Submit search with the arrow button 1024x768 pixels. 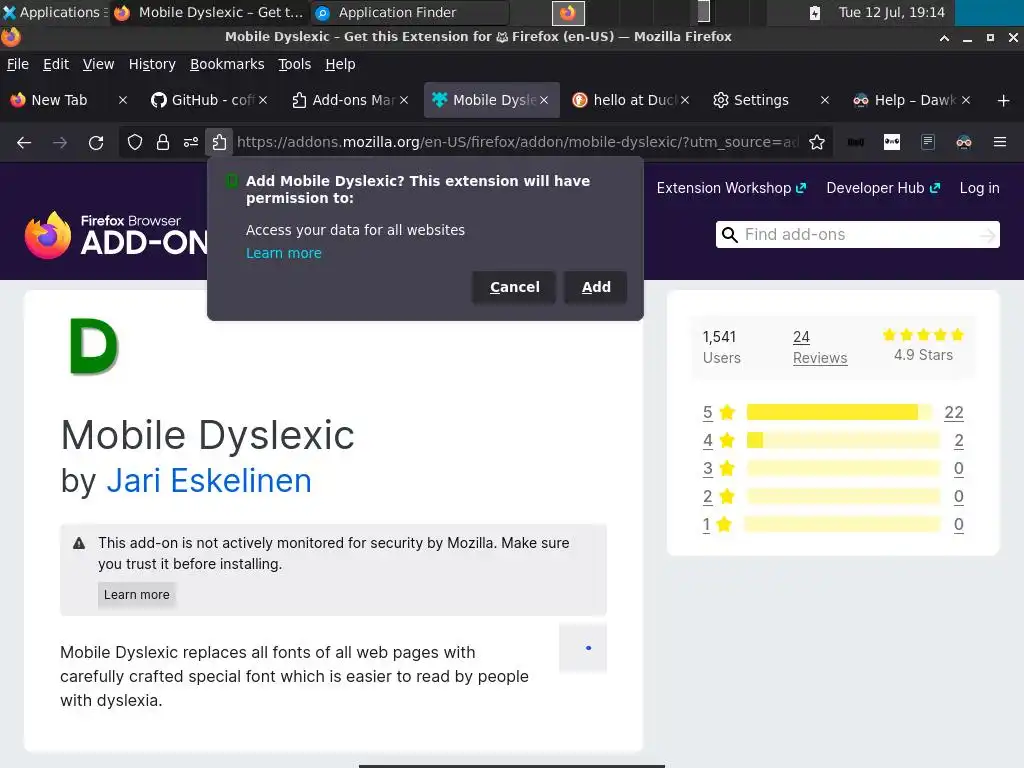[987, 234]
